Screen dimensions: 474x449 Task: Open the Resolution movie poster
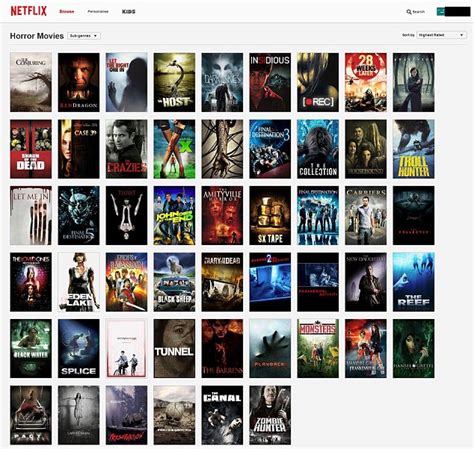[x=127, y=415]
